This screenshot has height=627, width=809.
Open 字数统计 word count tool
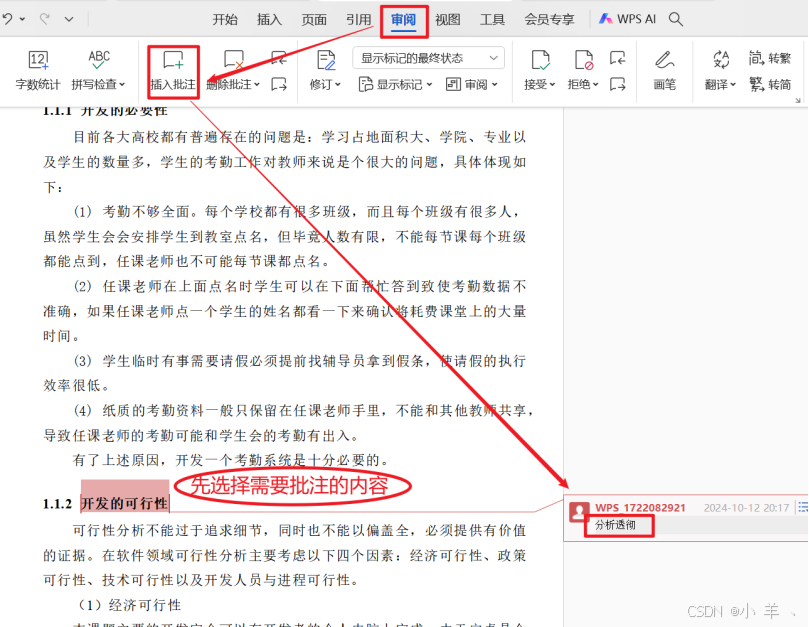[38, 70]
